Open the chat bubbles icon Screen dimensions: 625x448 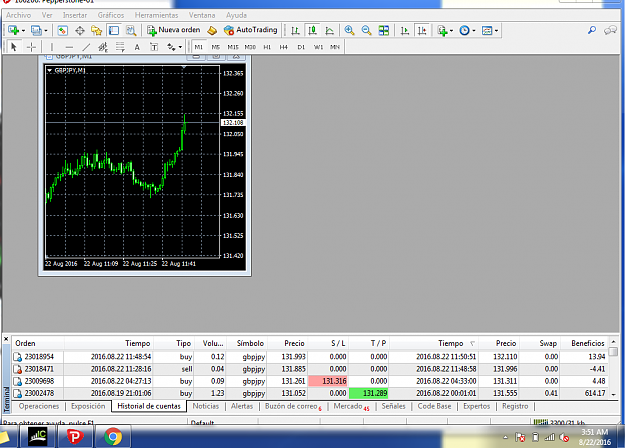(x=610, y=30)
